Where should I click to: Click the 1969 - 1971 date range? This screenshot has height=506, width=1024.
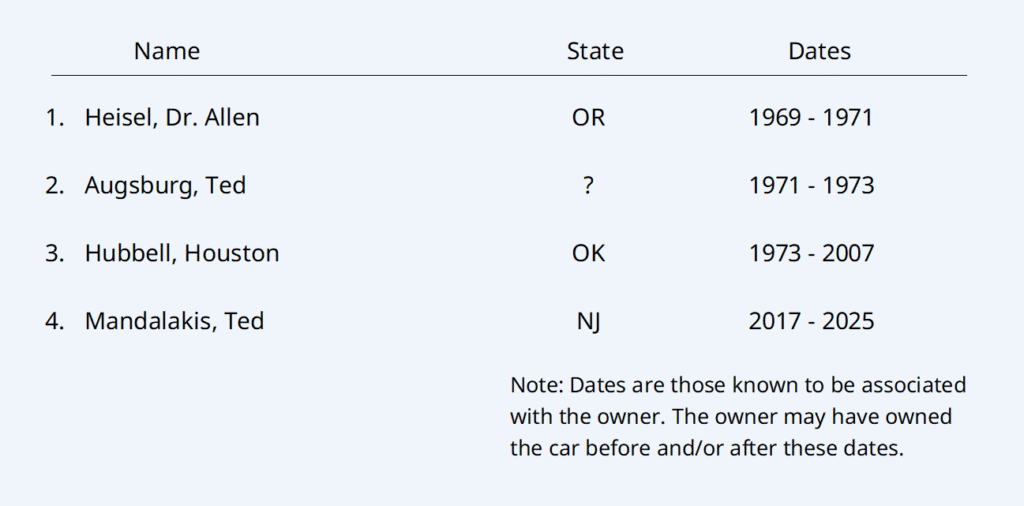point(811,117)
